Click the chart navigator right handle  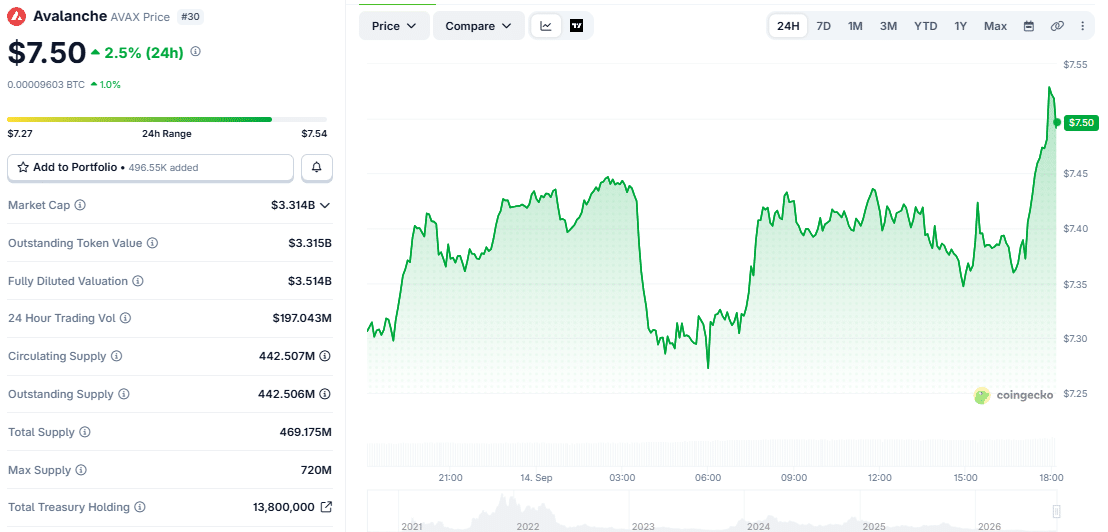pos(1056,512)
